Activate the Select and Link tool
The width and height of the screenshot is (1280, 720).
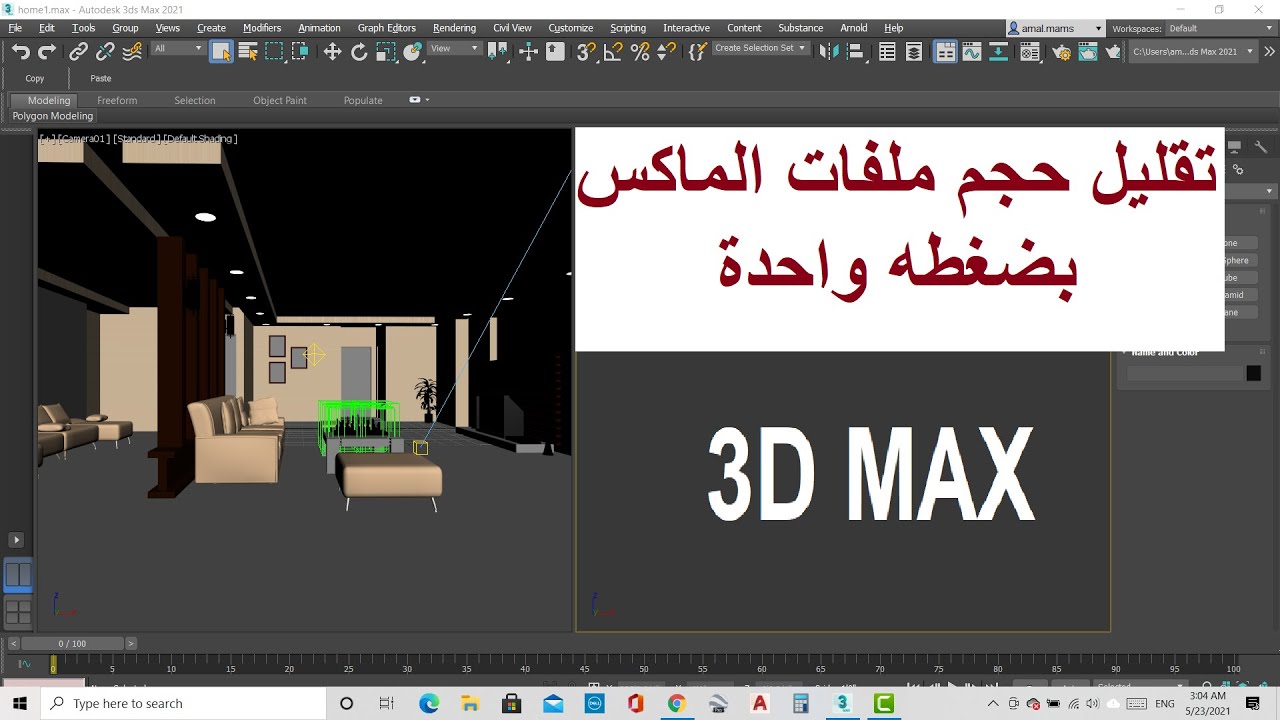click(79, 52)
